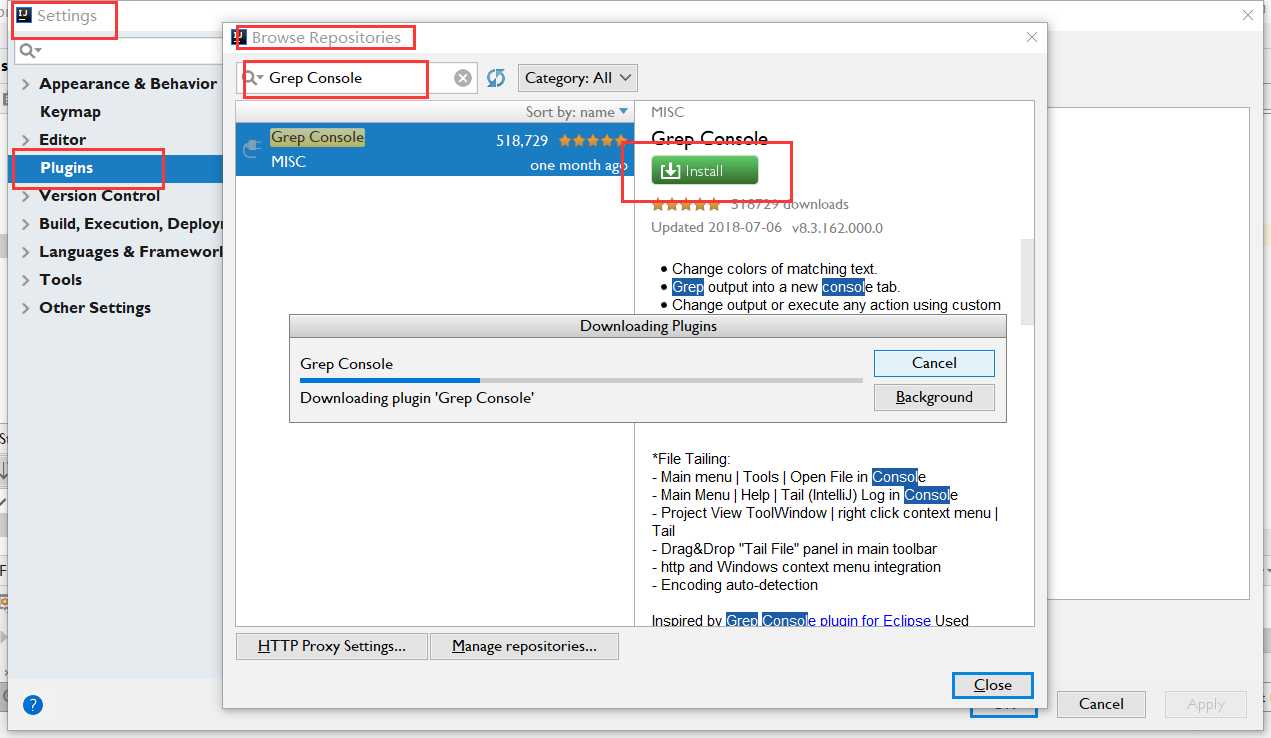Image resolution: width=1271 pixels, height=738 pixels.
Task: Expand the Editor settings node
Action: [x=26, y=140]
